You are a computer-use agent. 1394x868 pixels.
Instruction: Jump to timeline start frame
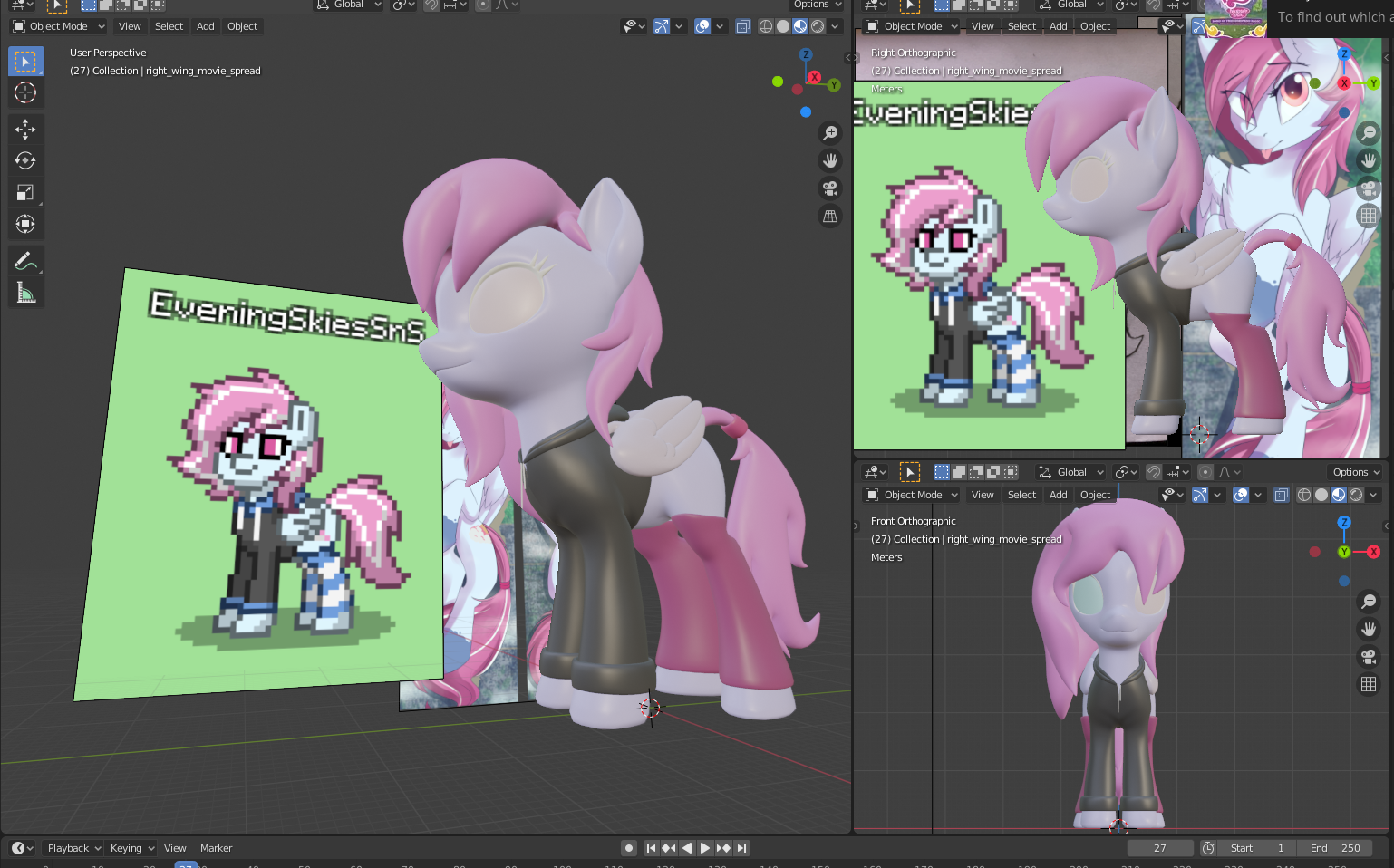click(651, 848)
